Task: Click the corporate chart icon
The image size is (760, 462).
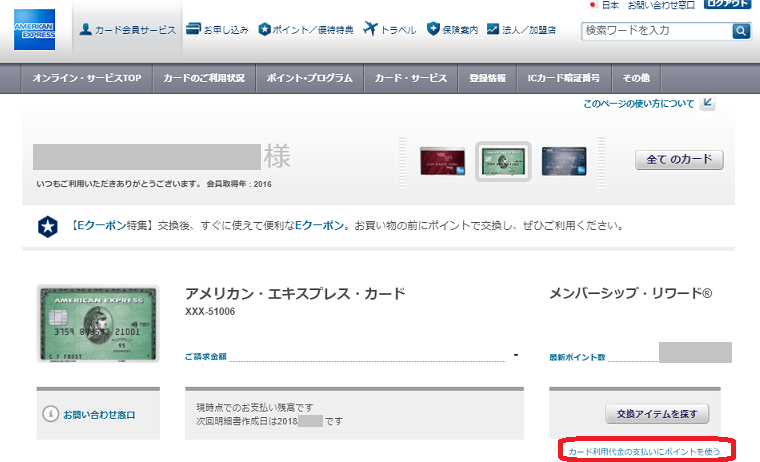Action: tap(492, 29)
